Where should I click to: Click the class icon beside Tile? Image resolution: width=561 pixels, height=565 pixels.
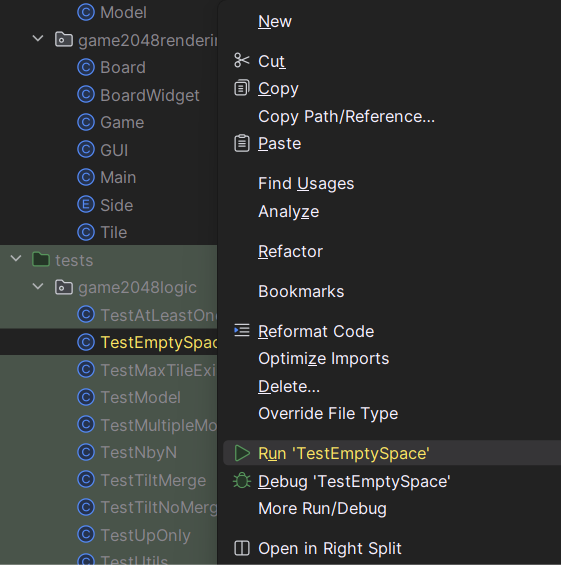[x=86, y=232]
